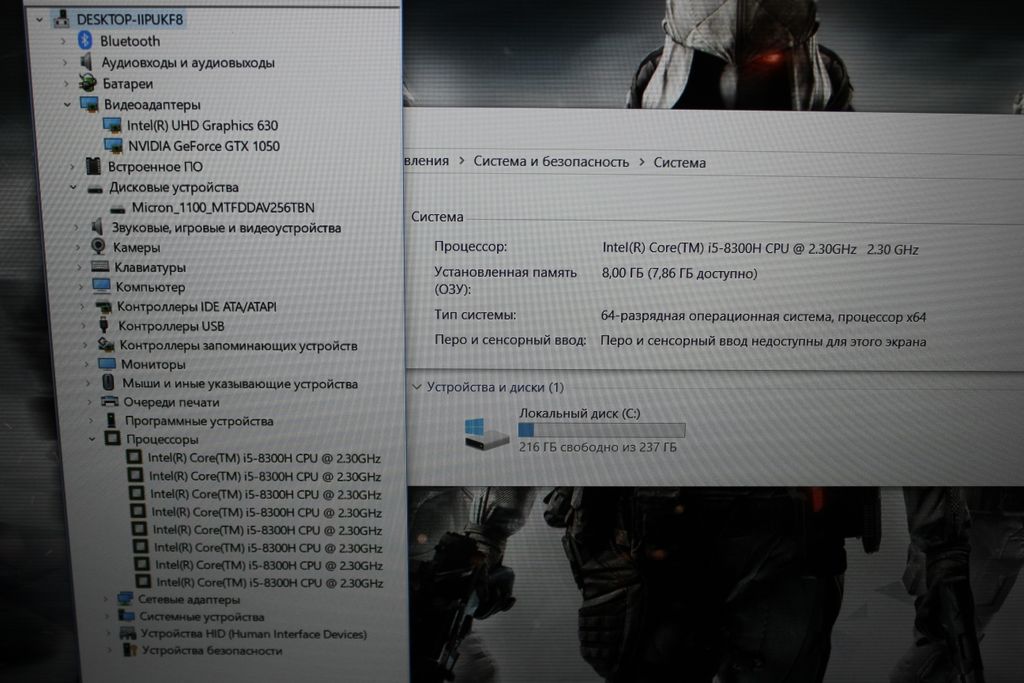Click the icon beside Устройства безопасности

pos(130,650)
